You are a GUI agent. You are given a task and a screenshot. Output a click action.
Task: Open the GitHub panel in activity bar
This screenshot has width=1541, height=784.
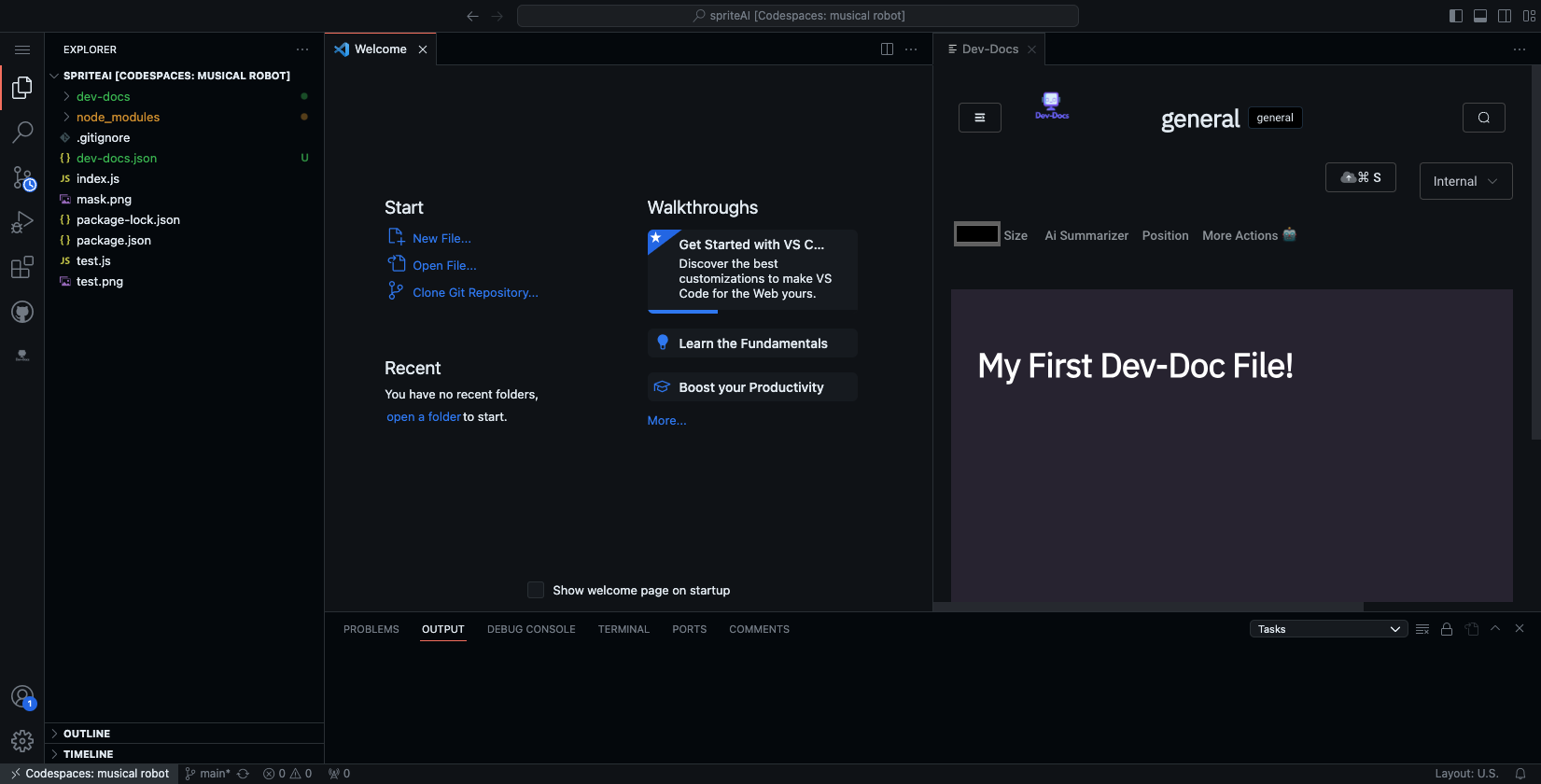(x=22, y=312)
